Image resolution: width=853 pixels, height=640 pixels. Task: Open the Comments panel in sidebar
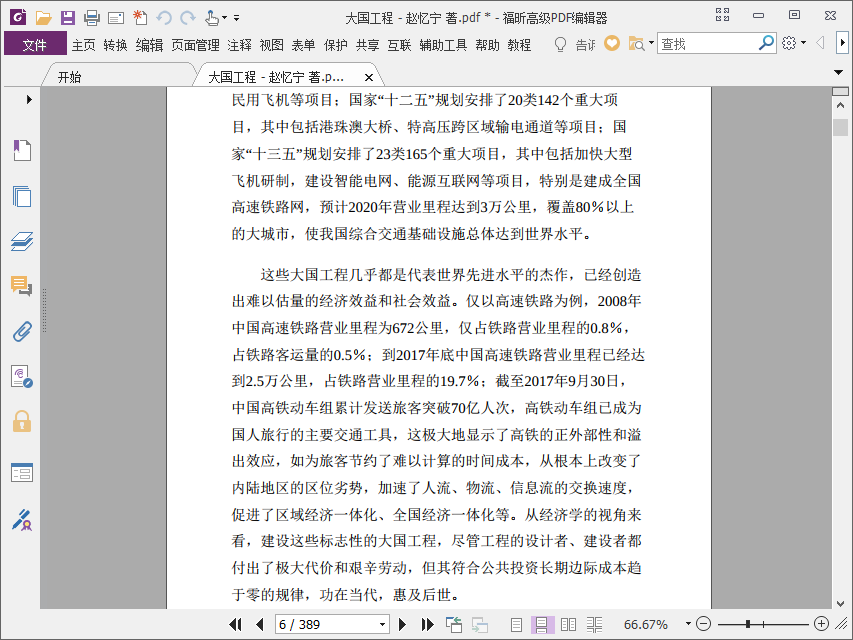[x=22, y=286]
